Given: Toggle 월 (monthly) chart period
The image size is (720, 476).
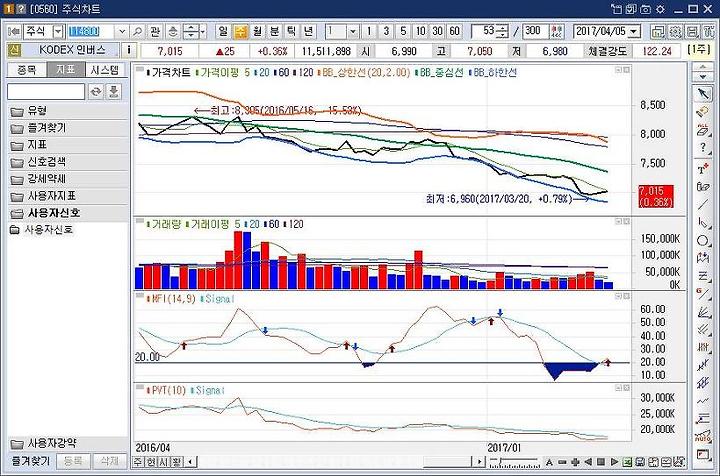Looking at the screenshot, I should click(257, 31).
